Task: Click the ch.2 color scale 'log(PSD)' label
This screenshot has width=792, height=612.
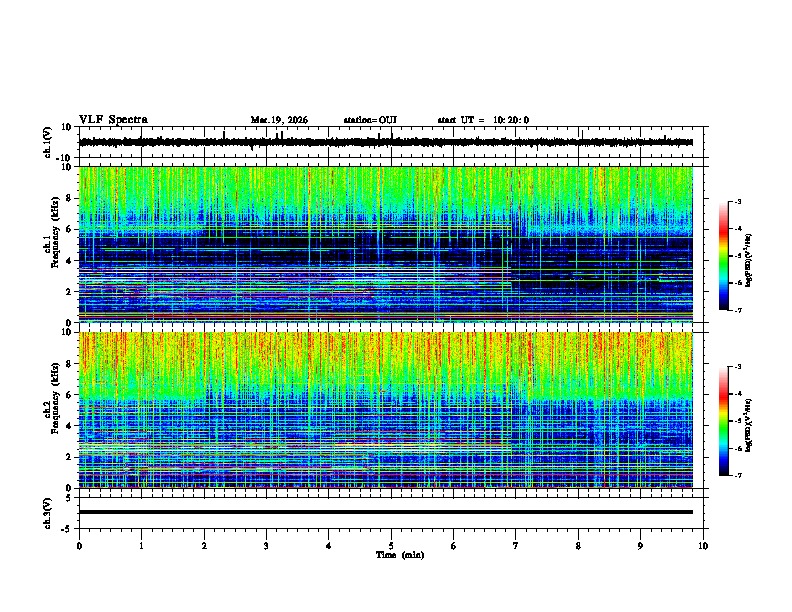Action: [749, 425]
